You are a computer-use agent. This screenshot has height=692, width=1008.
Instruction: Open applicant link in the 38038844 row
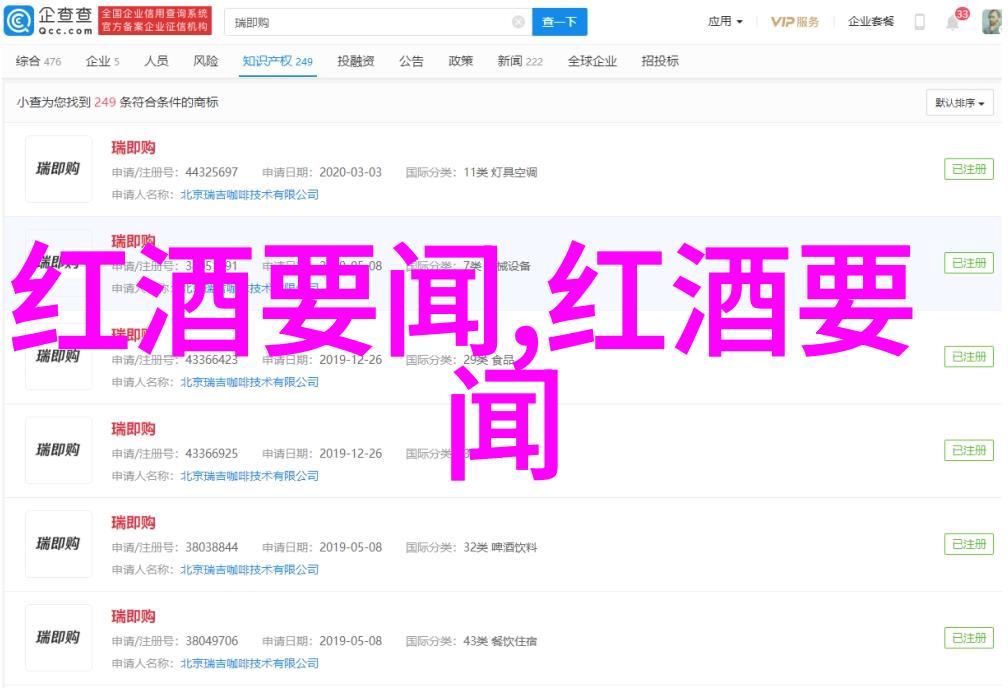(x=249, y=570)
